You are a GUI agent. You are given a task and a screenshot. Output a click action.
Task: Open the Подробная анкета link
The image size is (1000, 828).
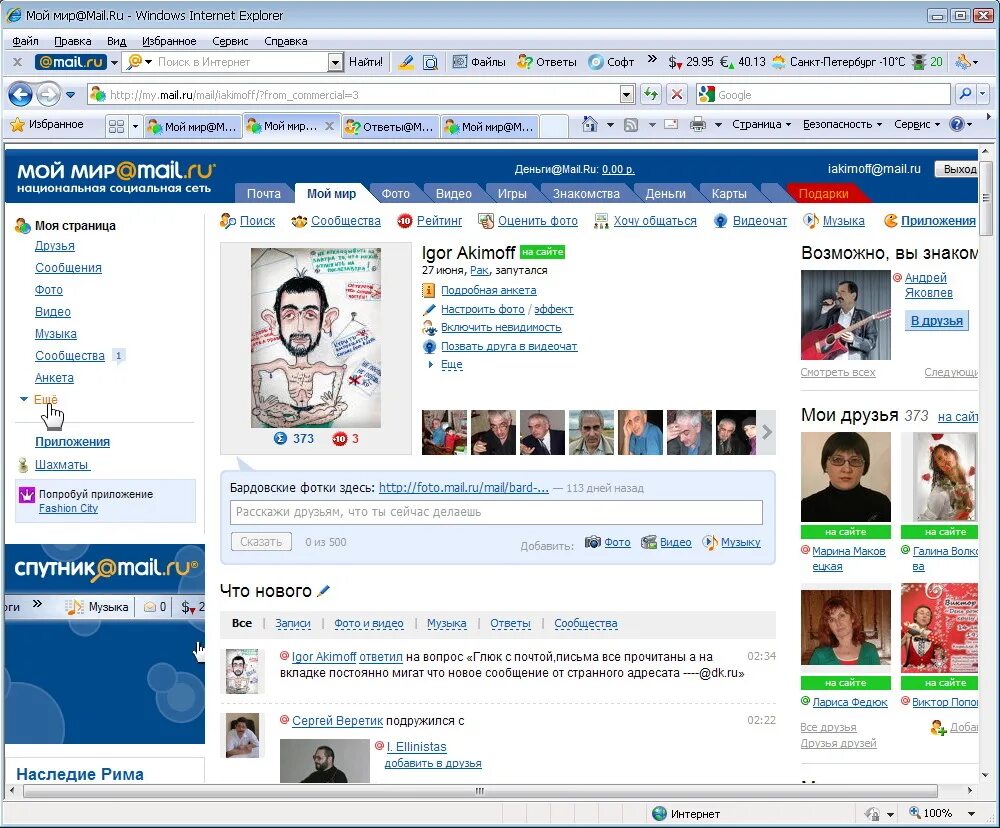point(489,290)
